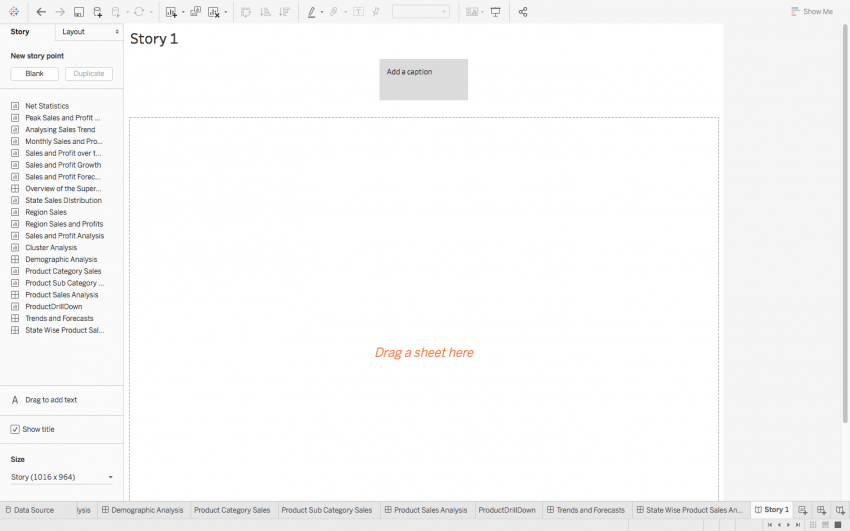850x531 pixels.
Task: Click the vertical scrollbar on the right
Action: (845, 225)
